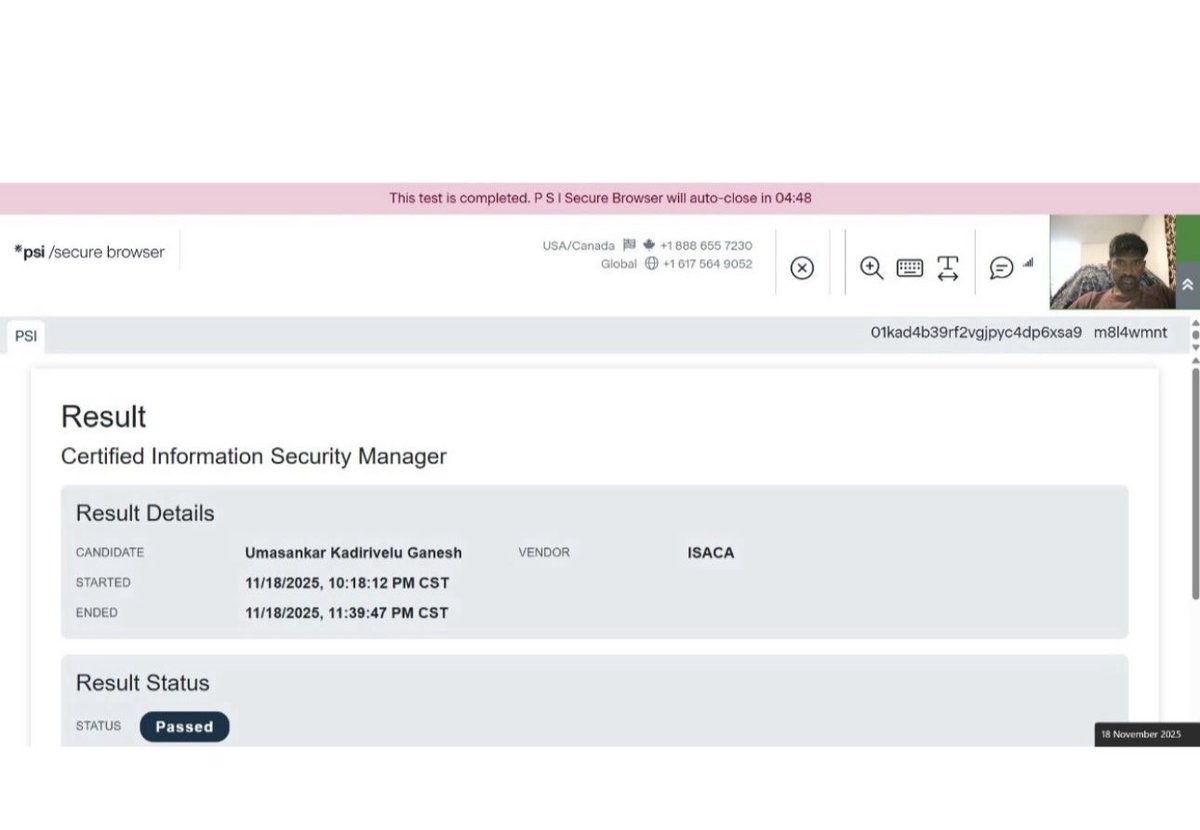Click the vertical page scrollbar
This screenshot has width=1200, height=830.
(1194, 485)
